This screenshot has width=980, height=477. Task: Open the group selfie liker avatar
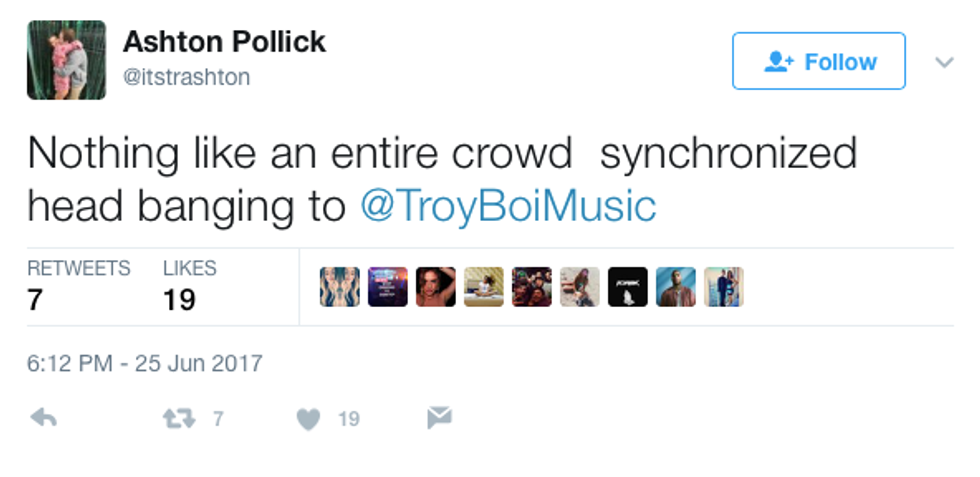(x=532, y=287)
